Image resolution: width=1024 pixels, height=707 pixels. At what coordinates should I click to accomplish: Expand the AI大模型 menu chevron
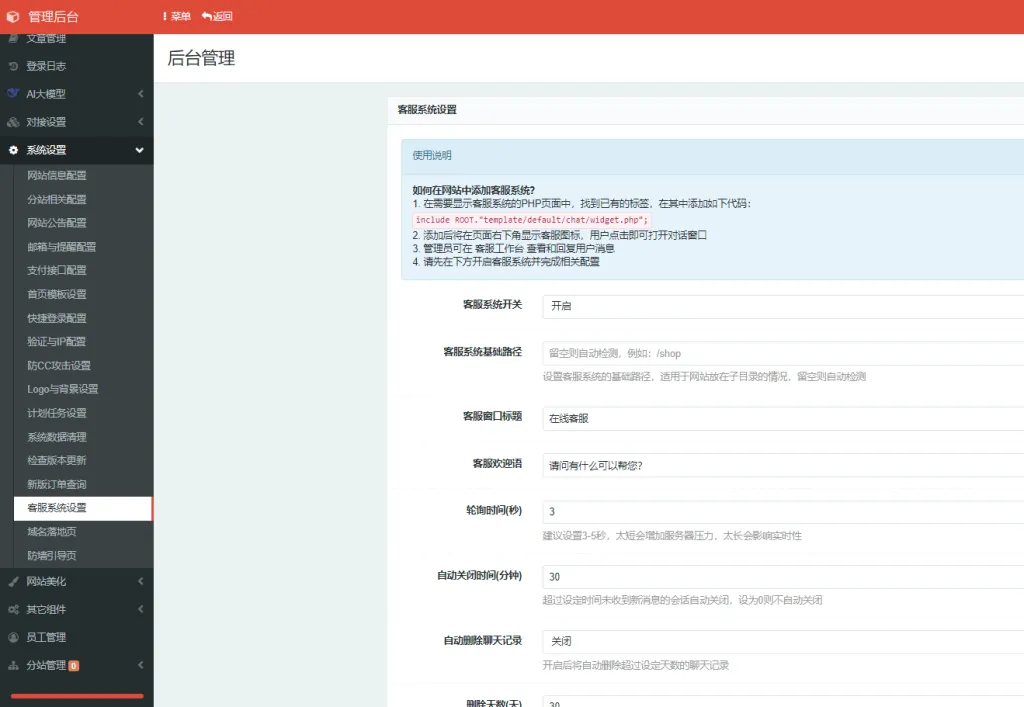pos(140,94)
